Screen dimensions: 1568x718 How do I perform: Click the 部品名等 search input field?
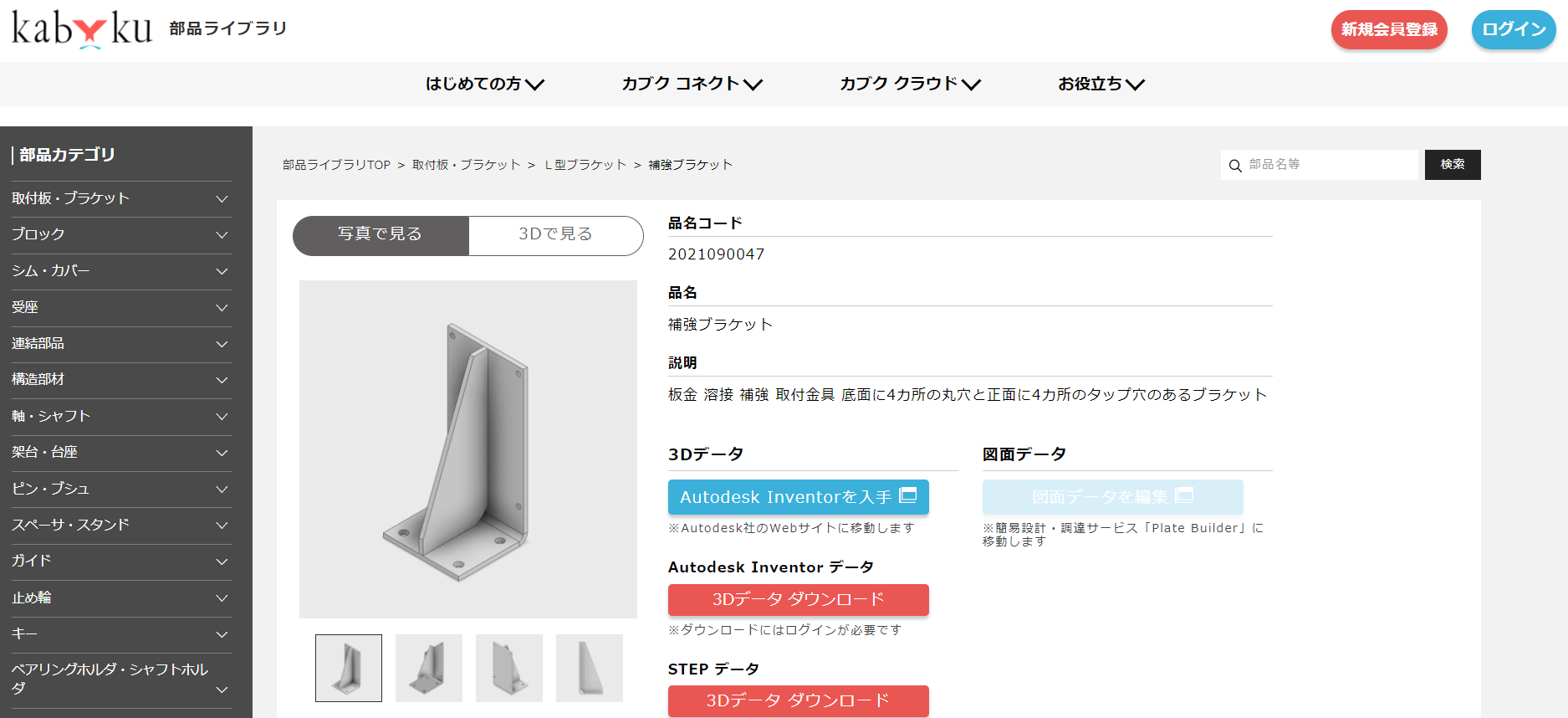(x=1330, y=165)
